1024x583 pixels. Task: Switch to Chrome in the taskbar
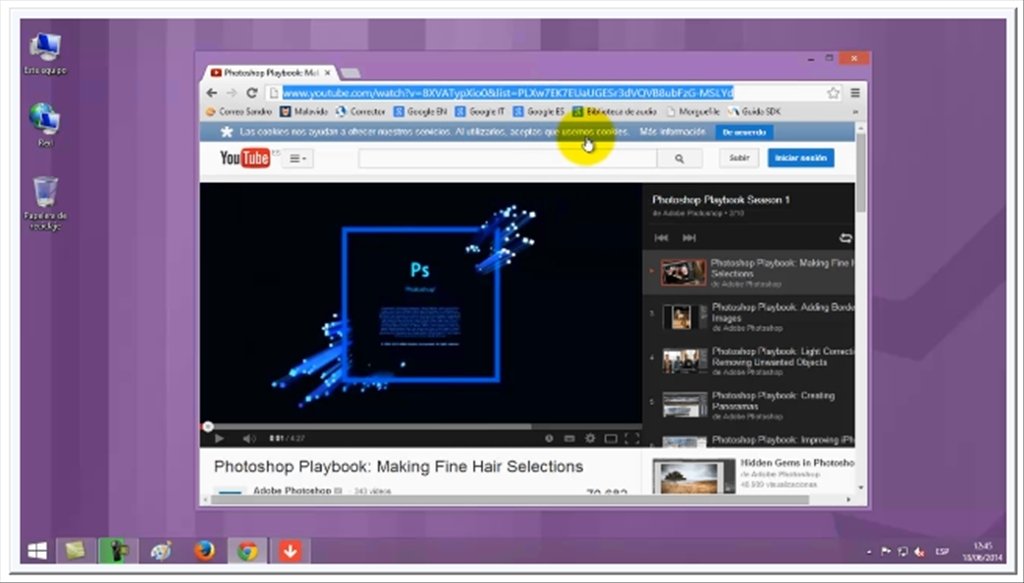coord(248,551)
